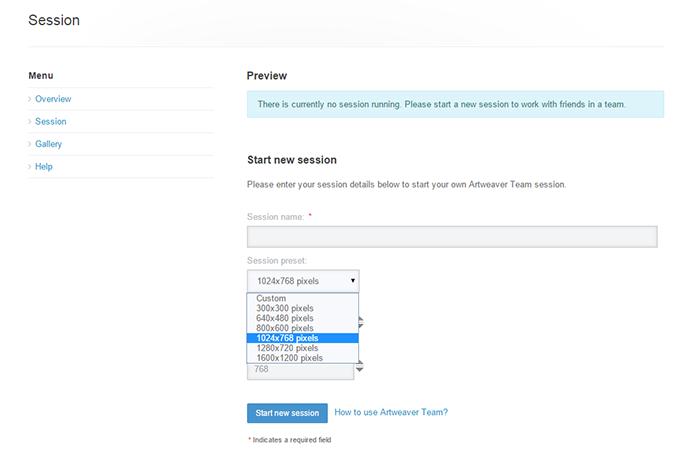
Task: Click the chevron icon beside Gallery
Action: [x=30, y=144]
